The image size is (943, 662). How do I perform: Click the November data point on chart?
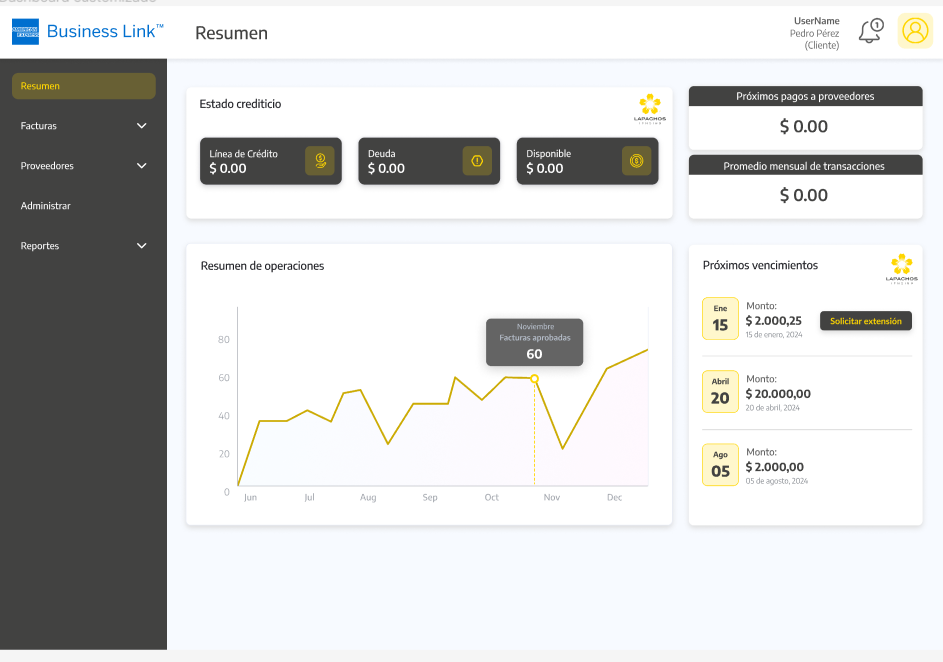(x=534, y=379)
